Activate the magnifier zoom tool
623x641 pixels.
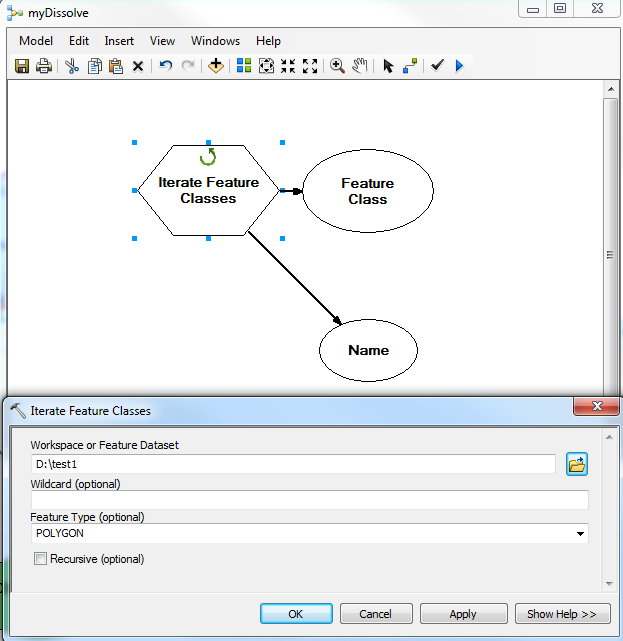[337, 66]
